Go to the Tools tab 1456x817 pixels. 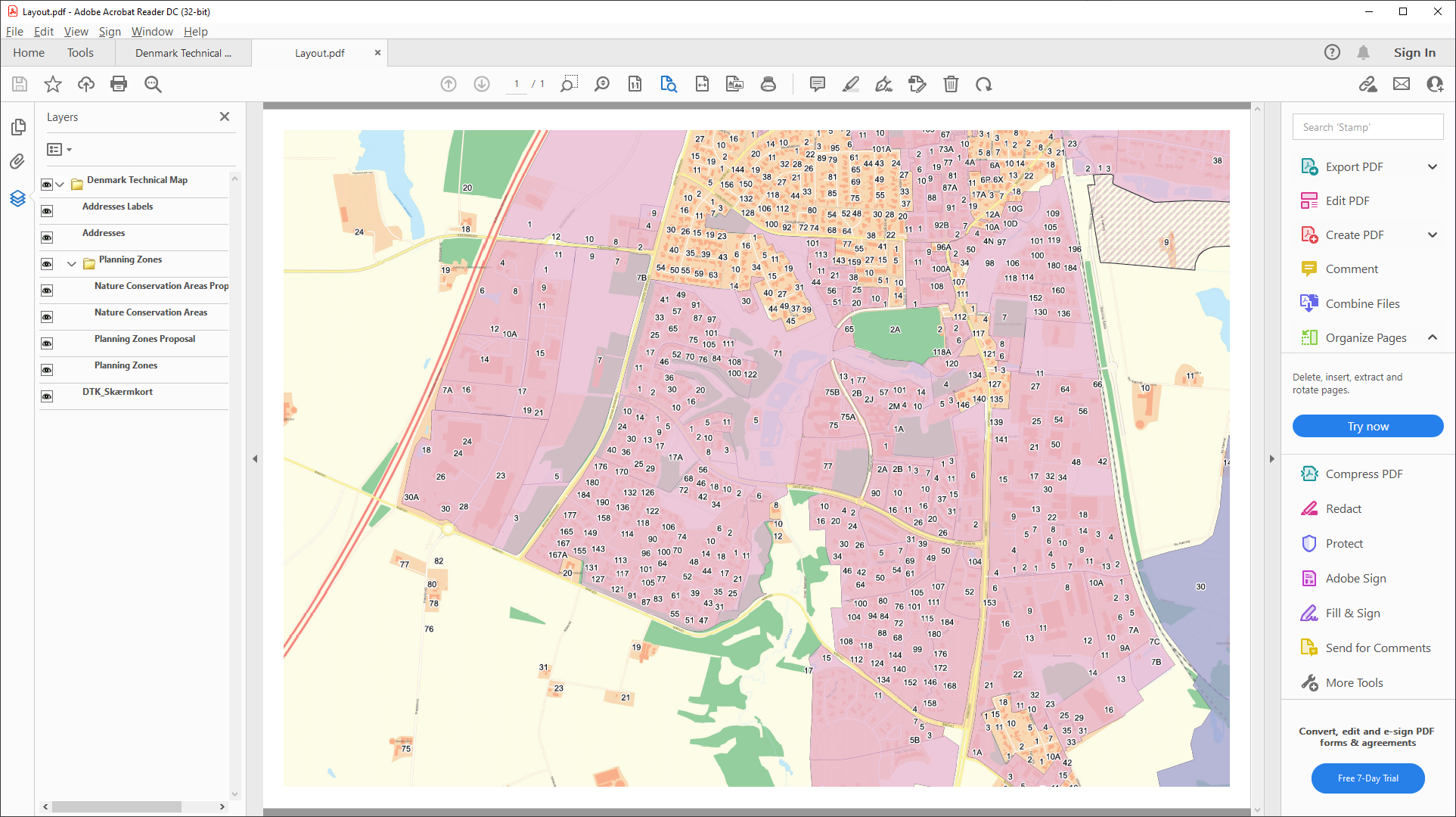pos(80,53)
